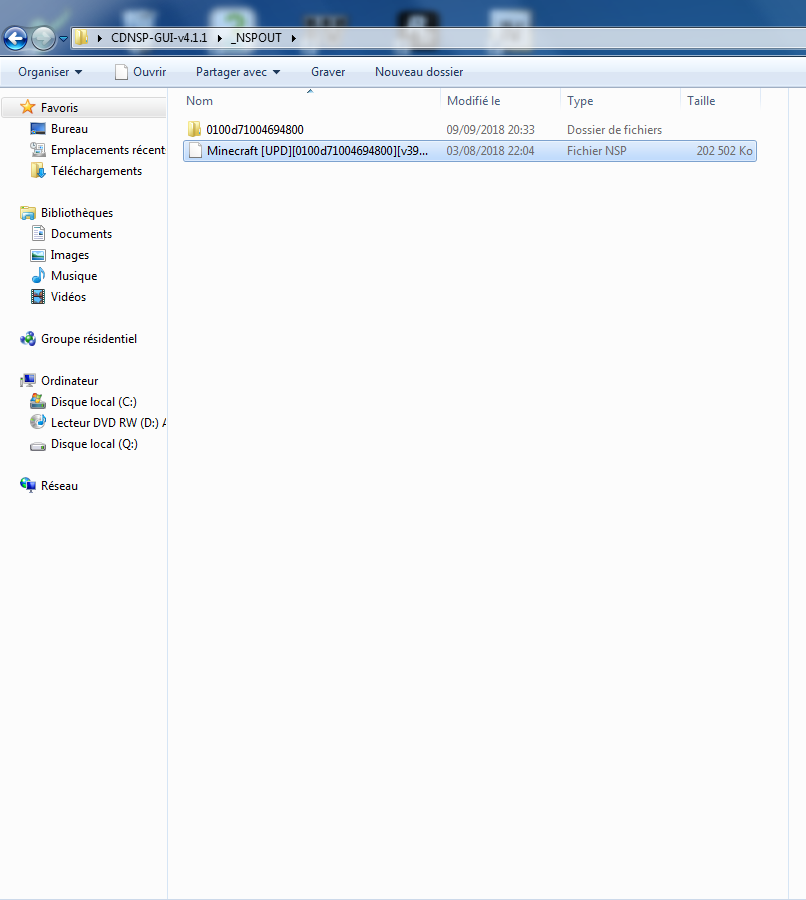The height and width of the screenshot is (900, 806).
Task: Go back with the blue Back arrow
Action: (16, 38)
